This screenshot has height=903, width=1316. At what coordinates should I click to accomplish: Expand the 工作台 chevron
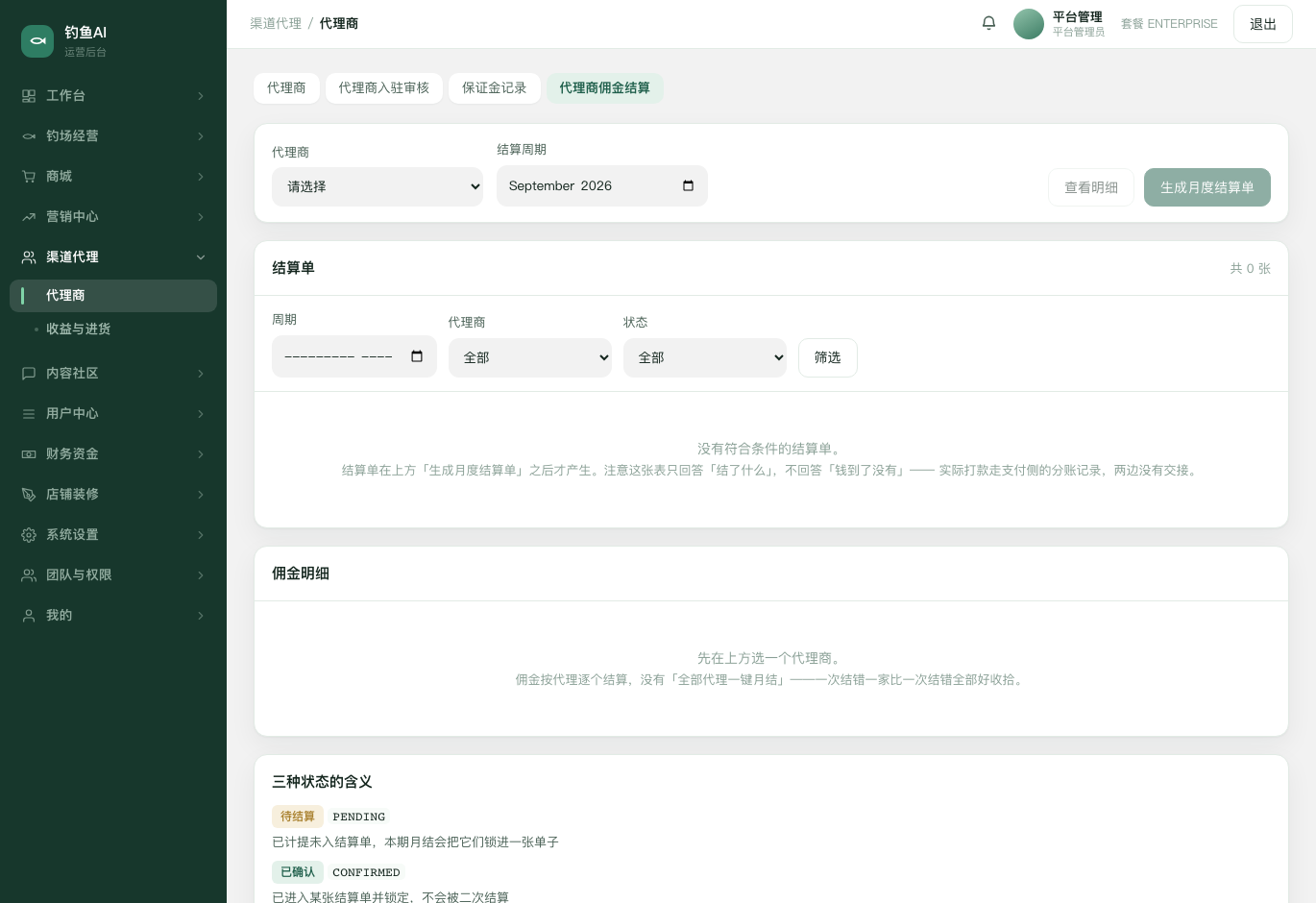pos(201,96)
